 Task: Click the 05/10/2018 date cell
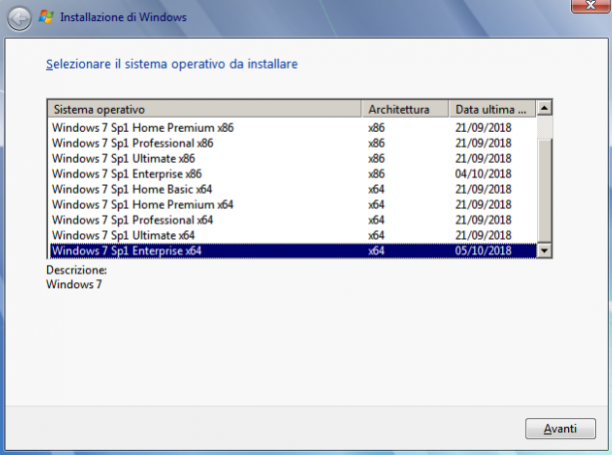coord(483,251)
